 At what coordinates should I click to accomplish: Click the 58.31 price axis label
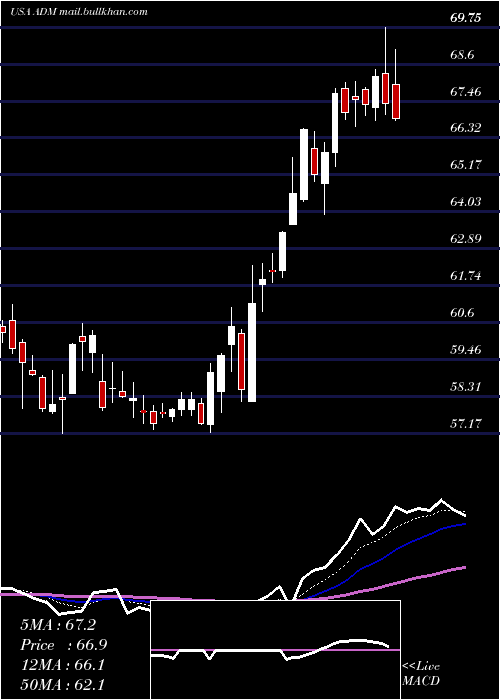tap(466, 386)
